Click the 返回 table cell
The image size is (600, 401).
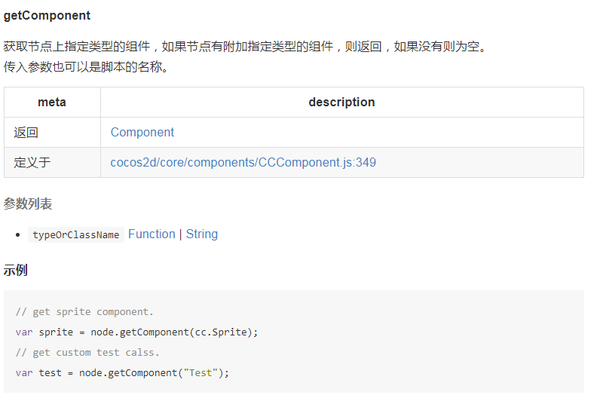click(27, 132)
